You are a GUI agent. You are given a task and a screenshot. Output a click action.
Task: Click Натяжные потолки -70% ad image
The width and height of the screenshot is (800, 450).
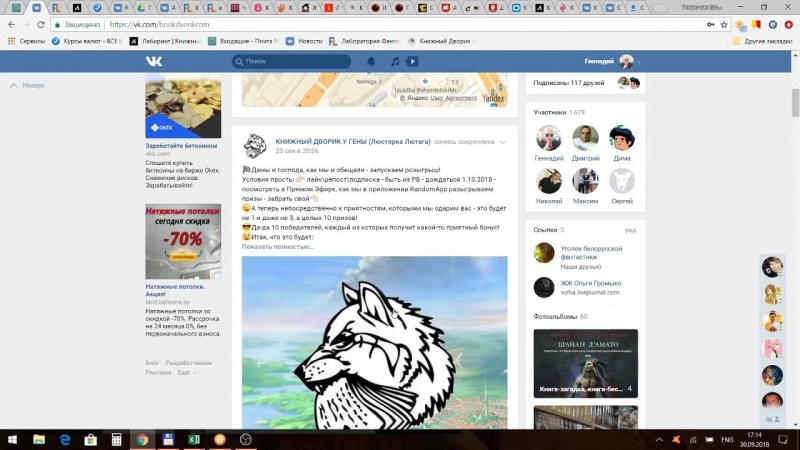[x=183, y=242]
